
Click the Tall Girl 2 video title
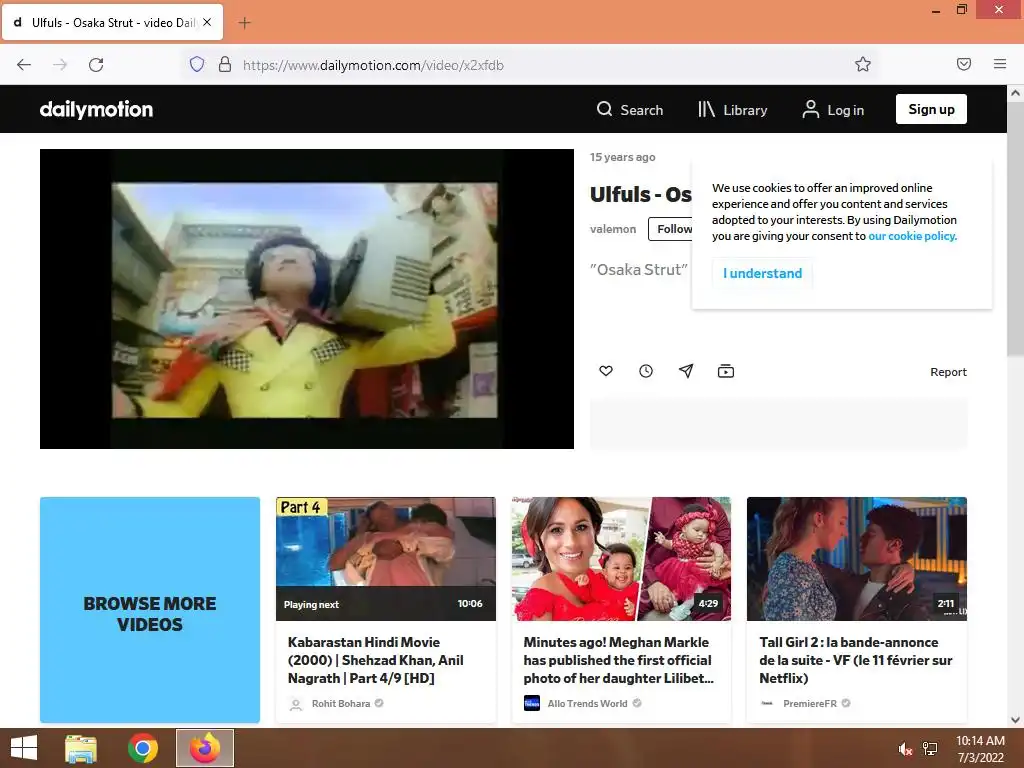tap(856, 660)
